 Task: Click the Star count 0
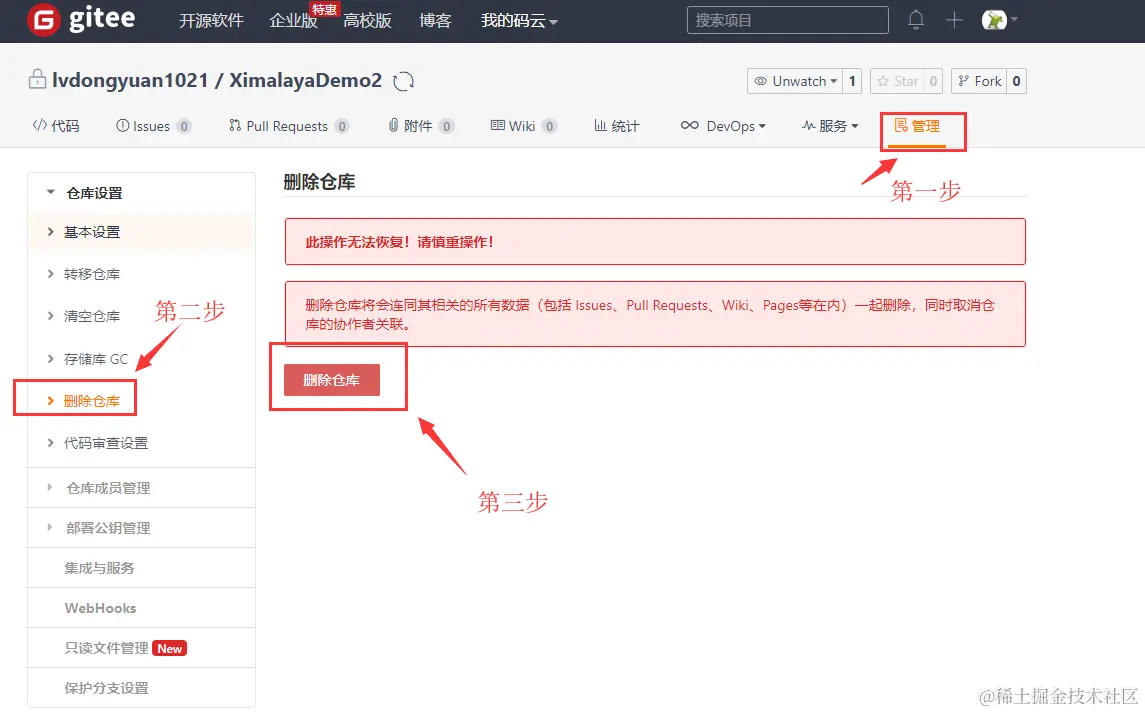[933, 81]
